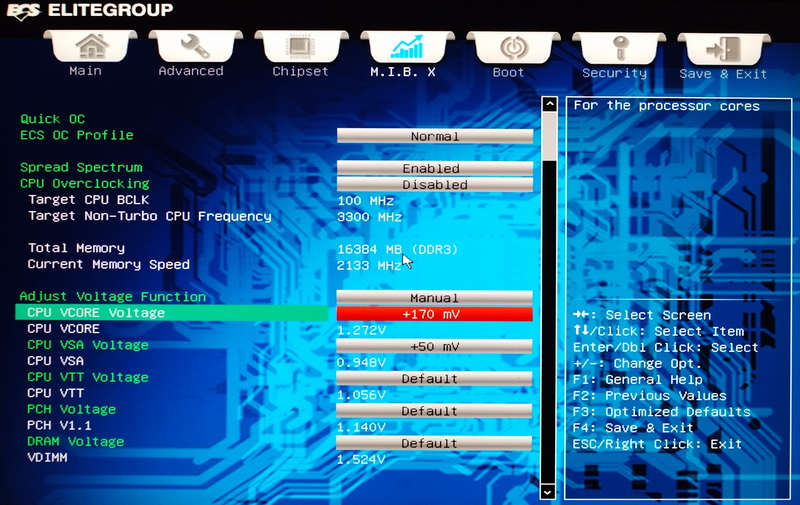Viewport: 800px width, 505px height.
Task: Switch to the Save & Exit label
Action: tap(723, 74)
